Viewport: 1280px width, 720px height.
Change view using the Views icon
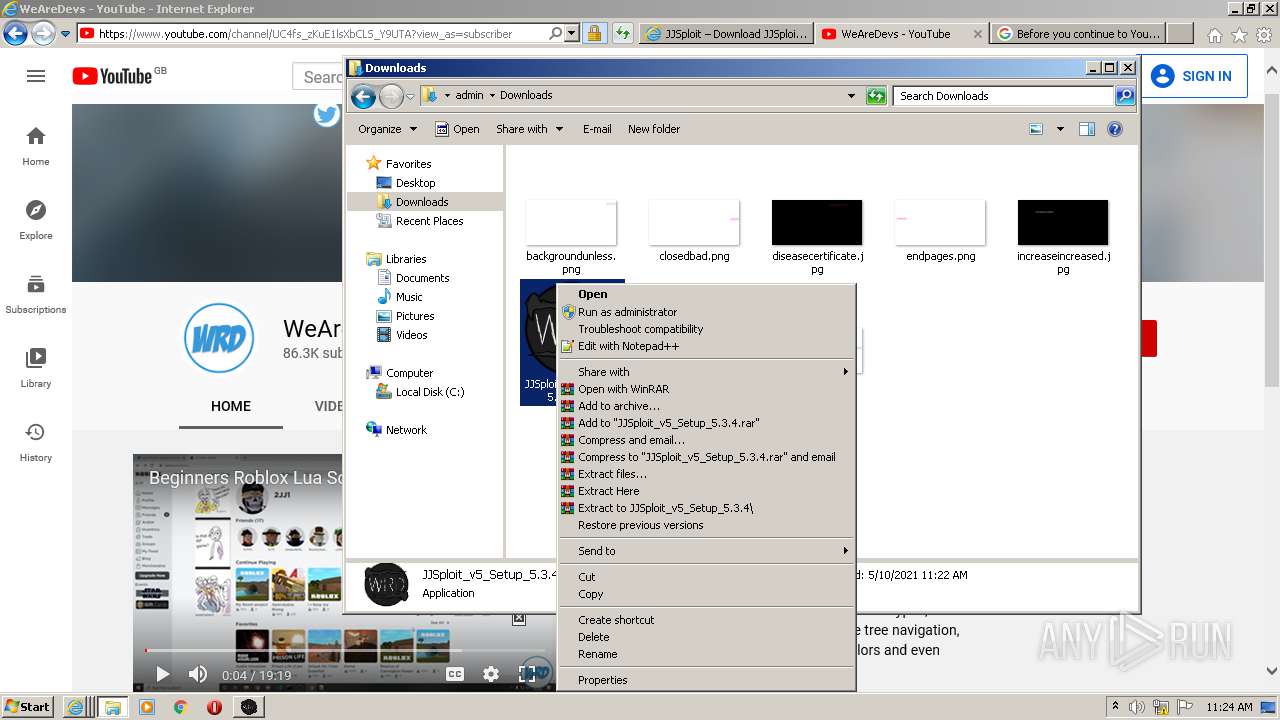(1036, 129)
